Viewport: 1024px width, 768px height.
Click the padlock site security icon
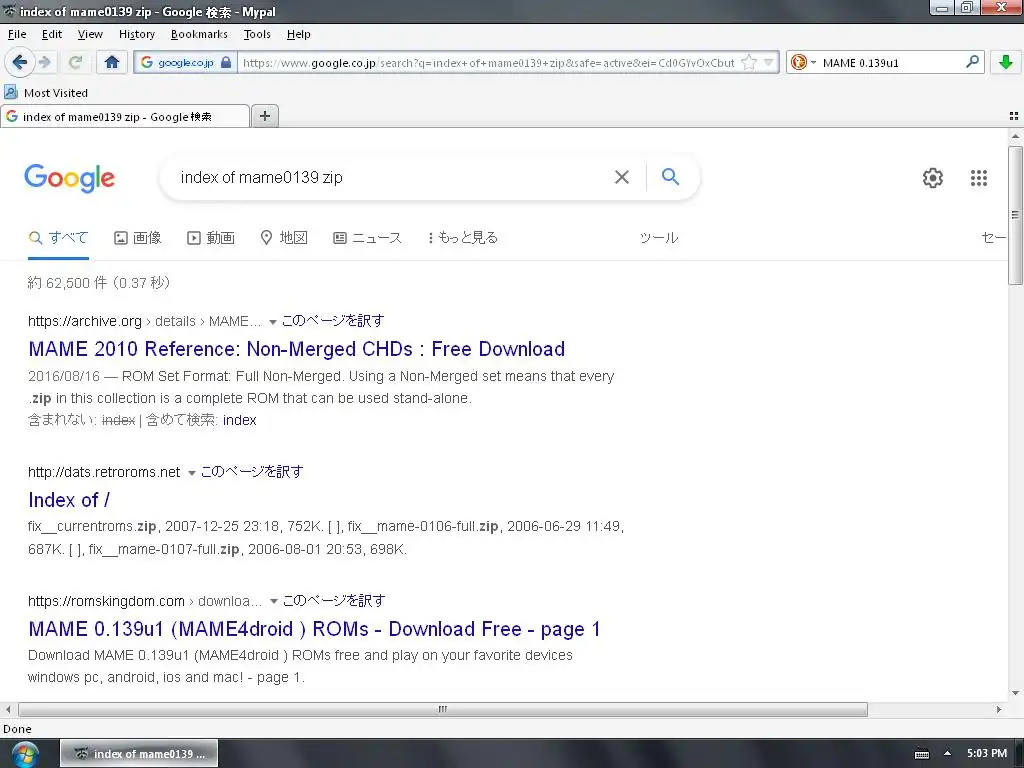point(226,62)
